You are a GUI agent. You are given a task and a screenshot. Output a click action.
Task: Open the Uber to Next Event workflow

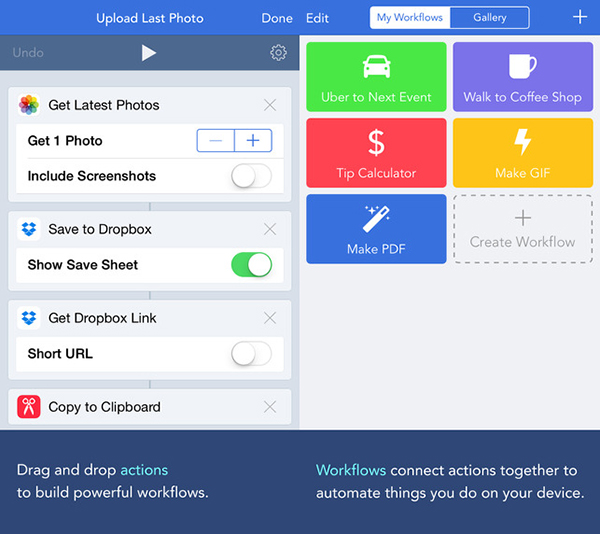click(376, 77)
